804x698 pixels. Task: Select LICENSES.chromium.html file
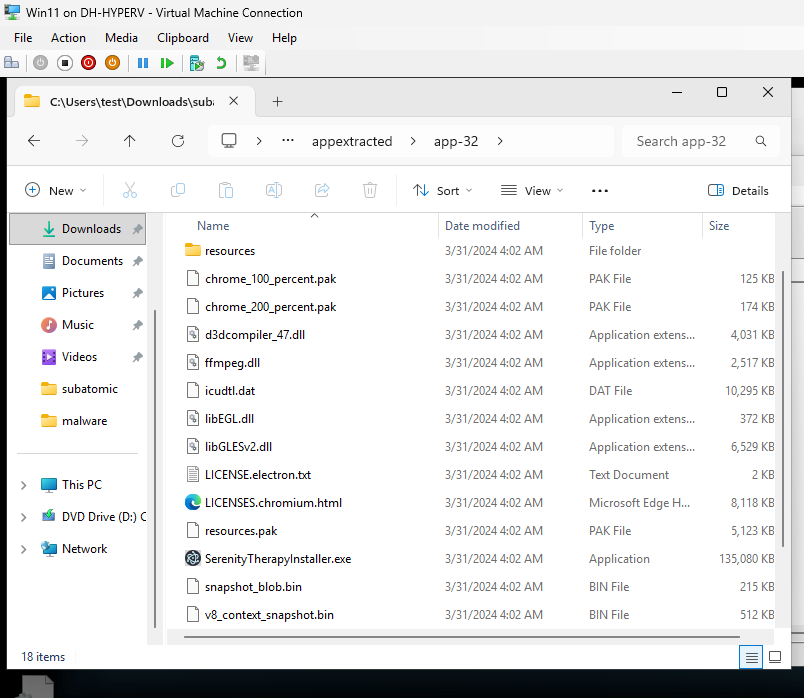(273, 503)
